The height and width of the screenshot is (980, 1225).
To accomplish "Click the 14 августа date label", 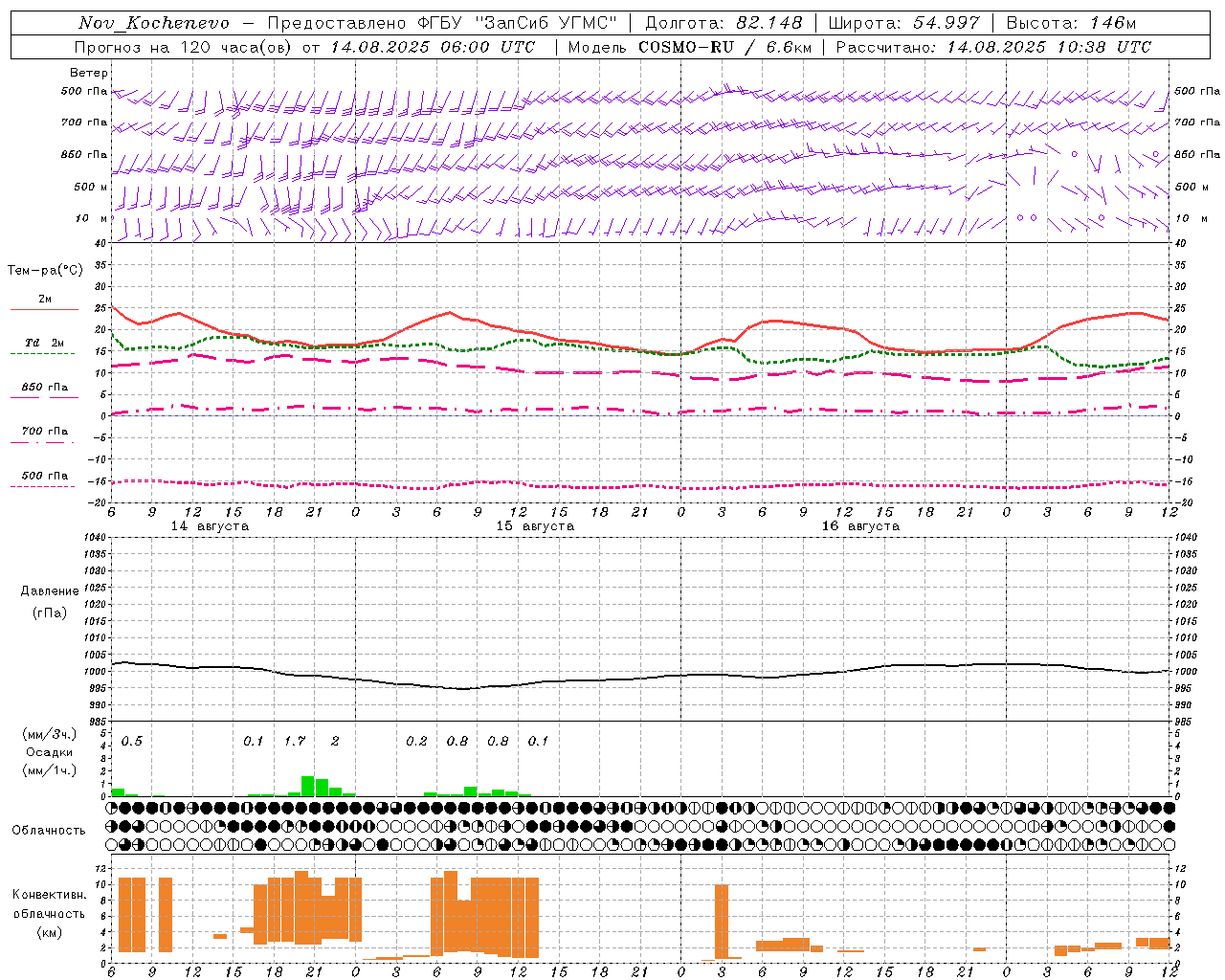I will pos(210,526).
